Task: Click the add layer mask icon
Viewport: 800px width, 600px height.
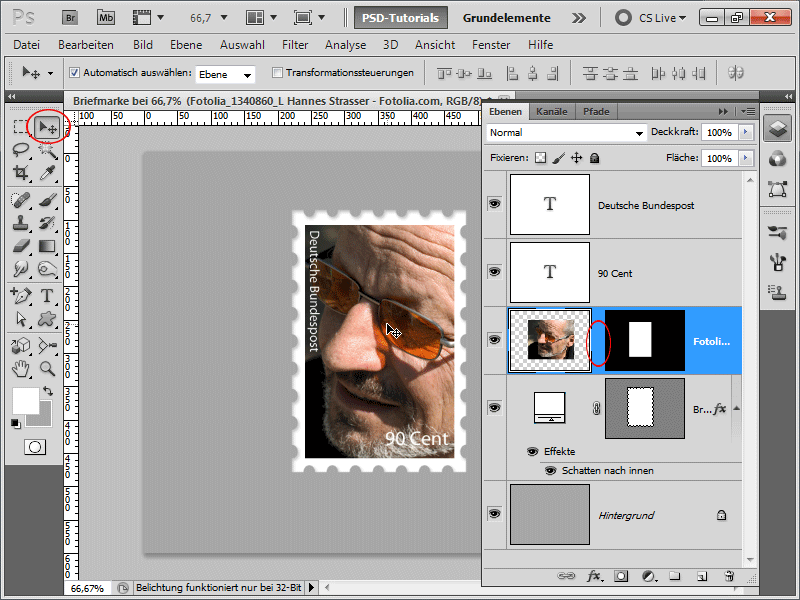Action: coord(621,576)
